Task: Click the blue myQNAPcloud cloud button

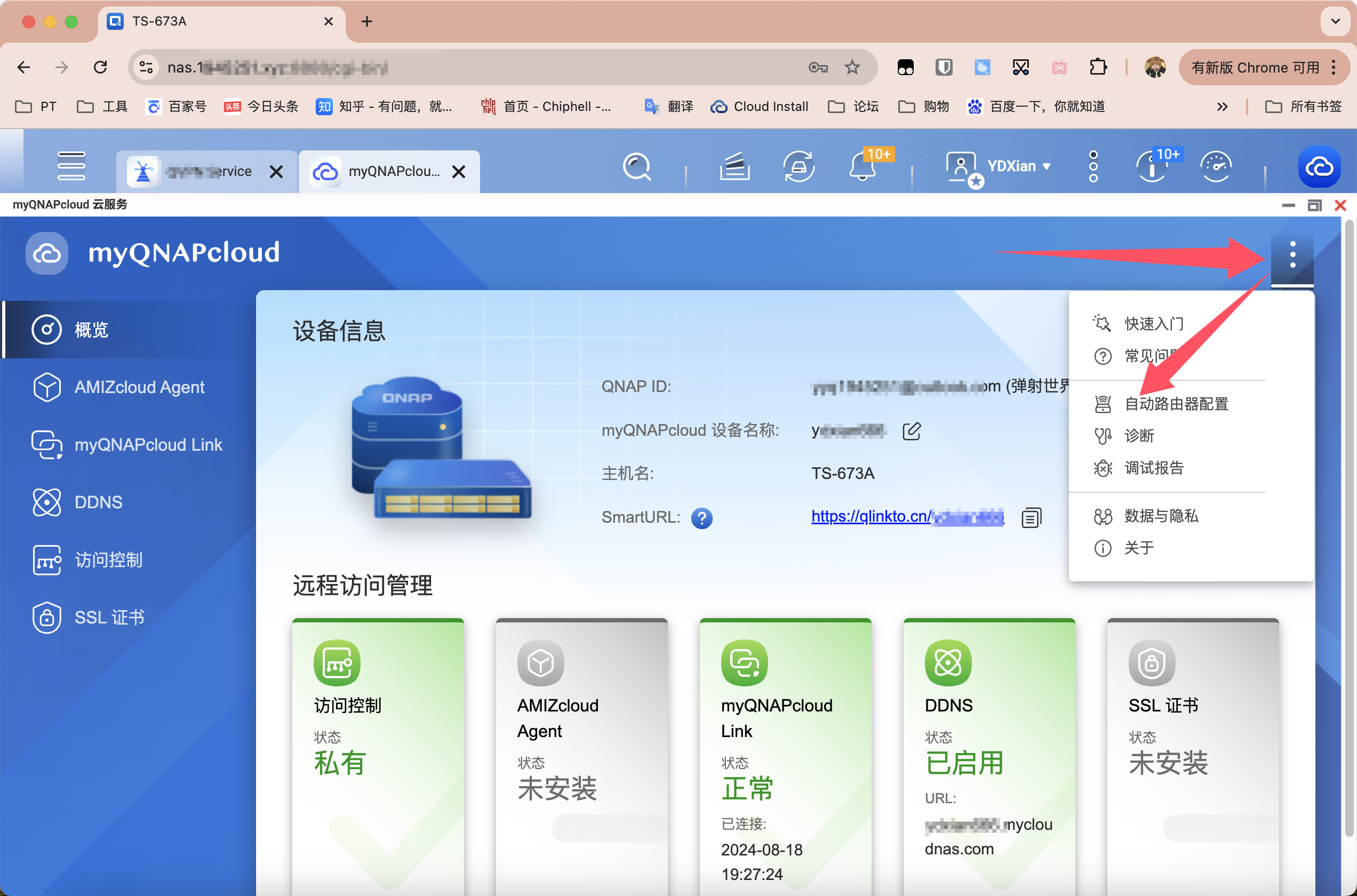Action: pos(1319,167)
